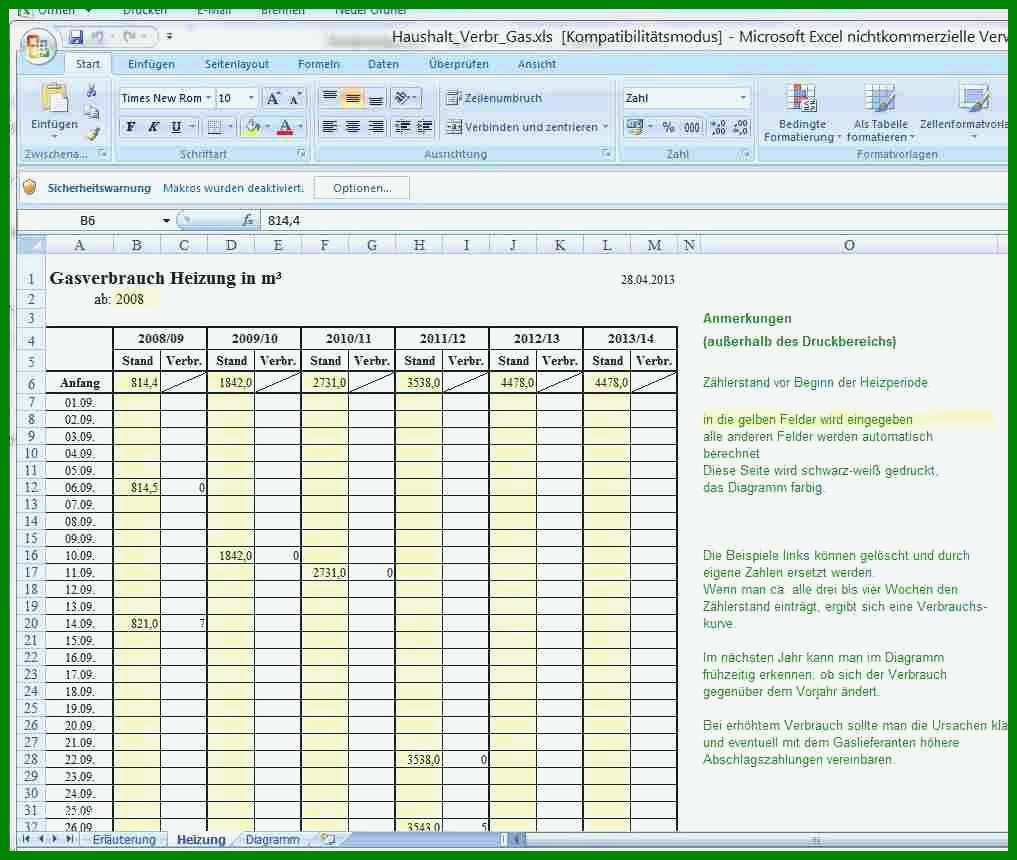Viewport: 1017px width, 860px height.
Task: Increase the cell indent
Action: (425, 127)
